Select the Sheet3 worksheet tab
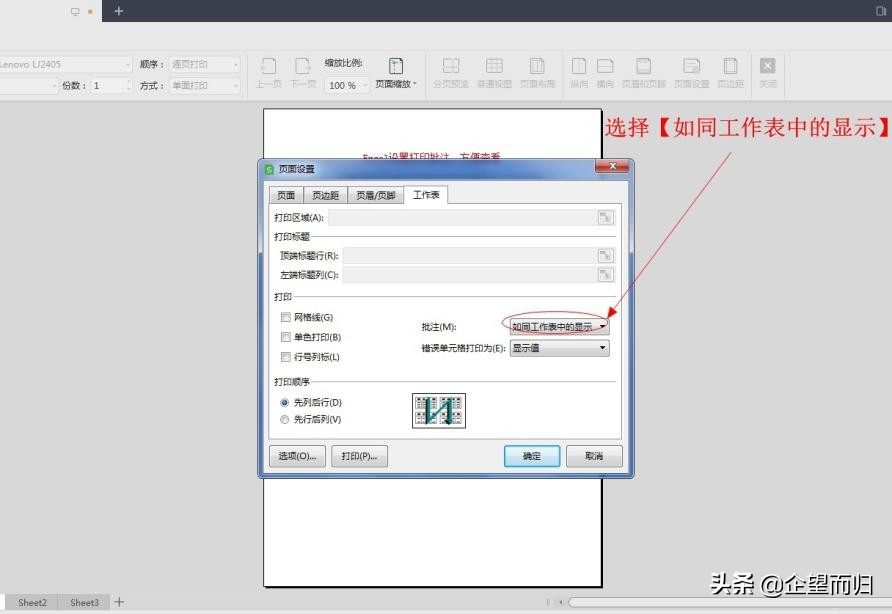The image size is (892, 614). pyautogui.click(x=83, y=602)
